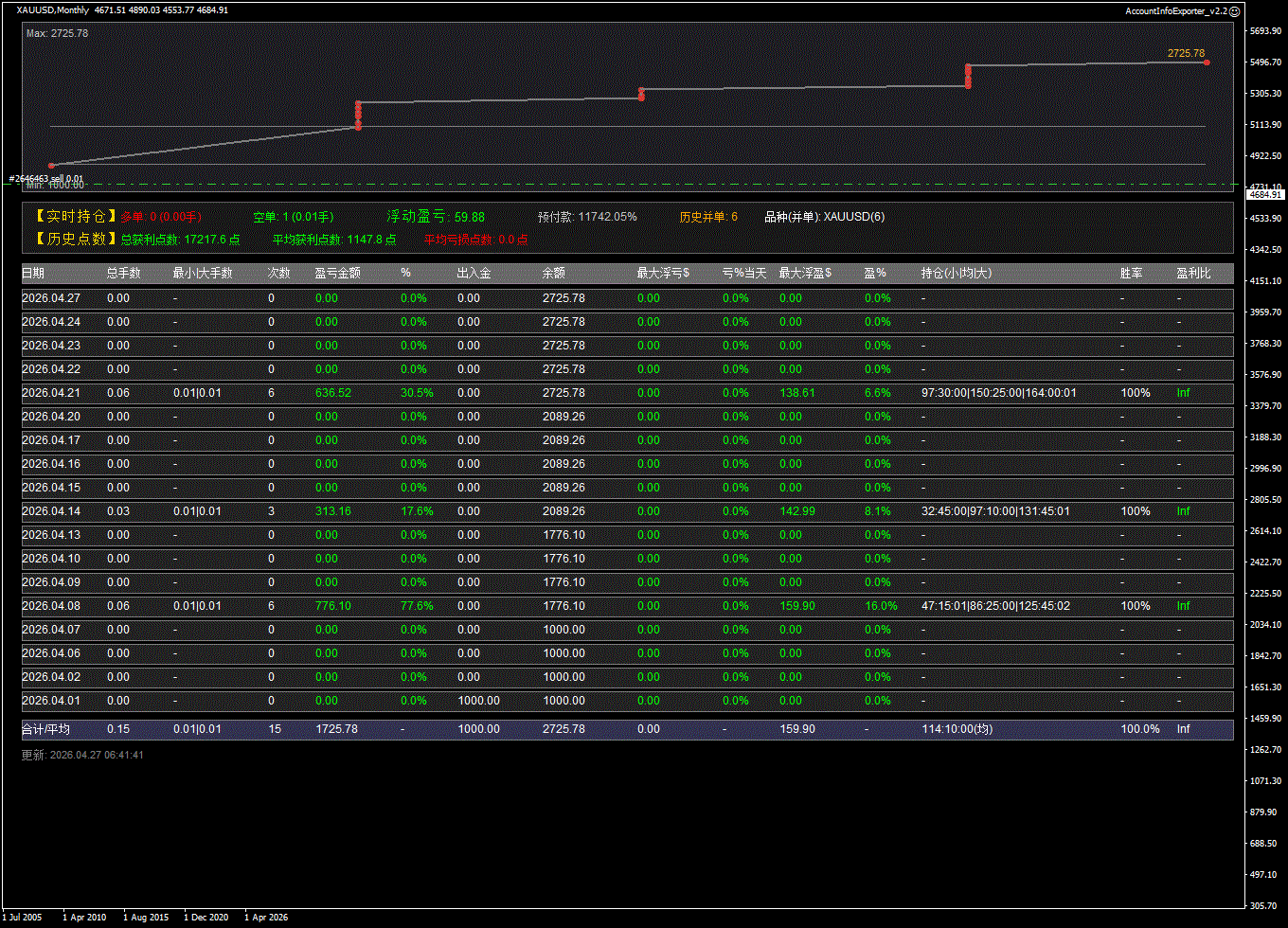Click the 浮动盈亏 59.88 value
The width and height of the screenshot is (1288, 928).
point(469,217)
